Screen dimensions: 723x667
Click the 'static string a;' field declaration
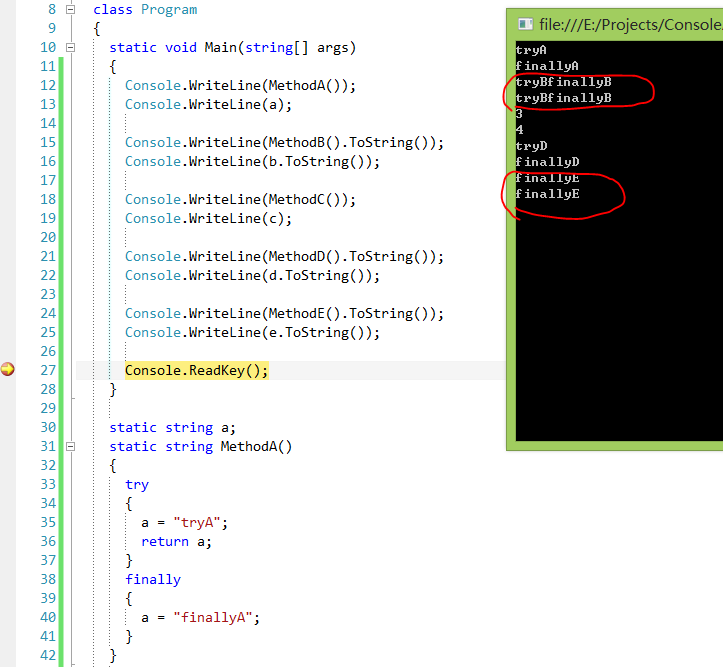(172, 428)
